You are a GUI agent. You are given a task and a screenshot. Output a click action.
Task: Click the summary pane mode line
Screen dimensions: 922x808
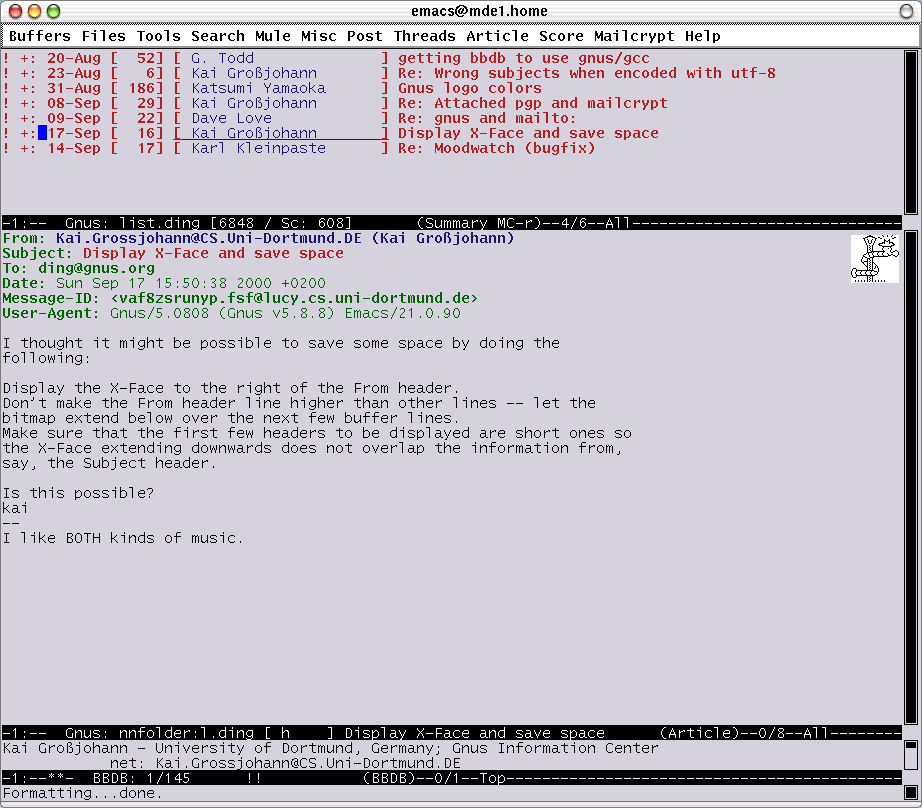(451, 223)
